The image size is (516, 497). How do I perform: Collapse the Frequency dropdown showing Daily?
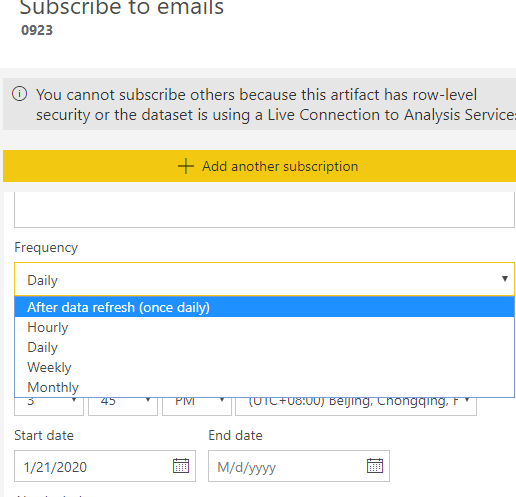264,279
